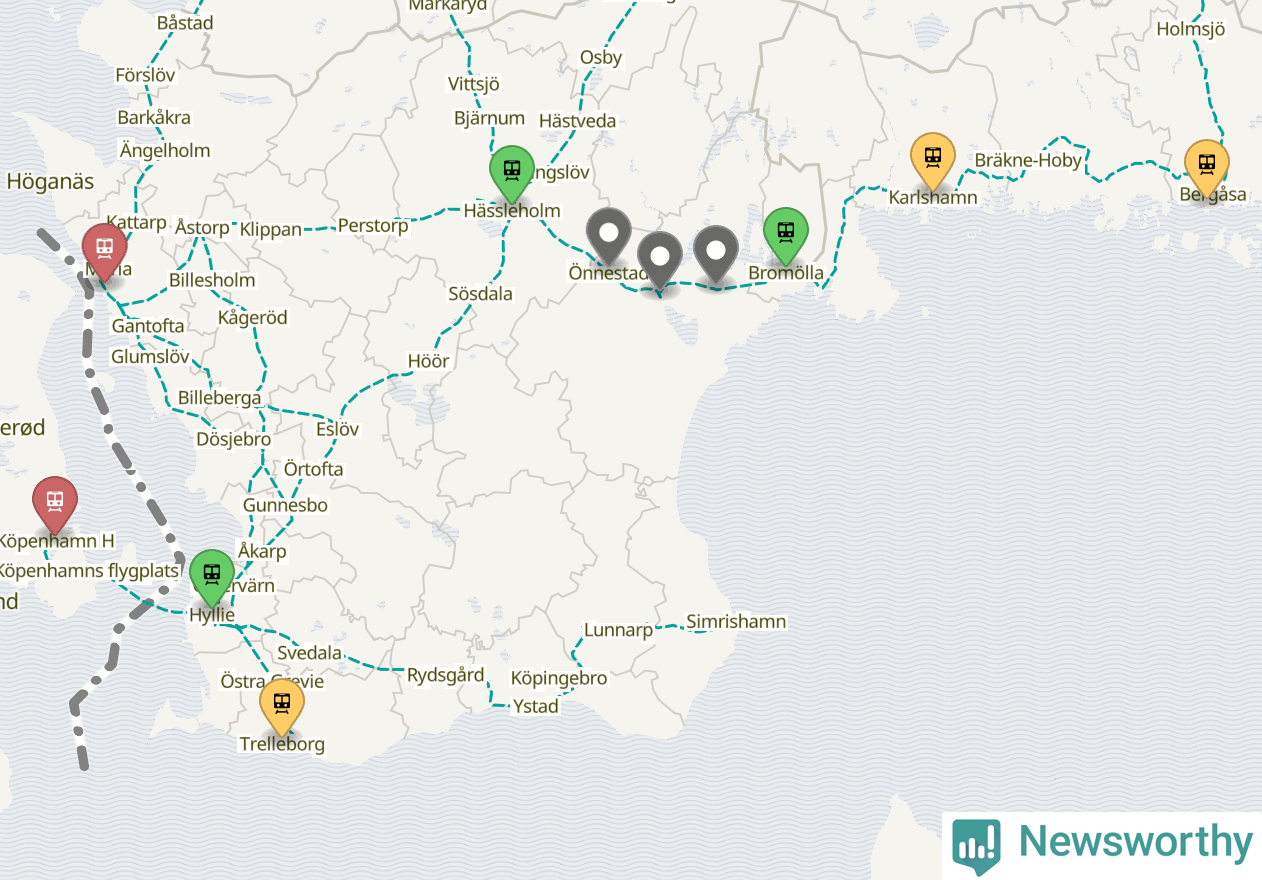Click the Osby station label
This screenshot has height=880, width=1262.
(x=601, y=58)
